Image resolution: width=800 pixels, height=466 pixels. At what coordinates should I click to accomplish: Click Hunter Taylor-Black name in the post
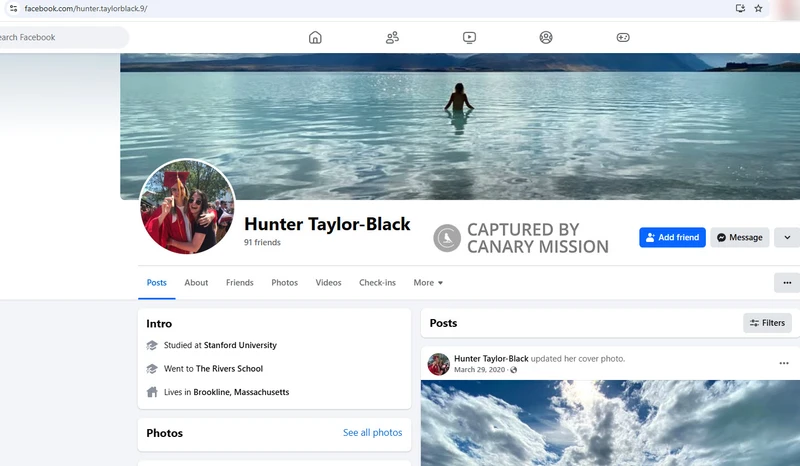pyautogui.click(x=491, y=359)
